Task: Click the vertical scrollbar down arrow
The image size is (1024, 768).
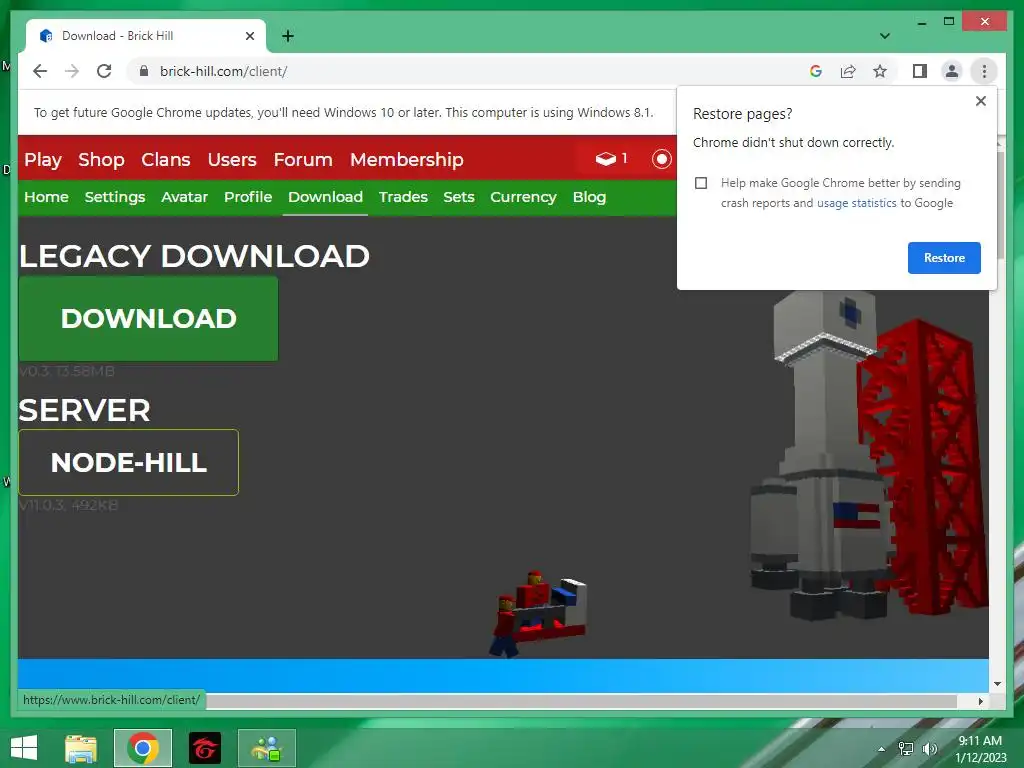Action: pyautogui.click(x=997, y=684)
